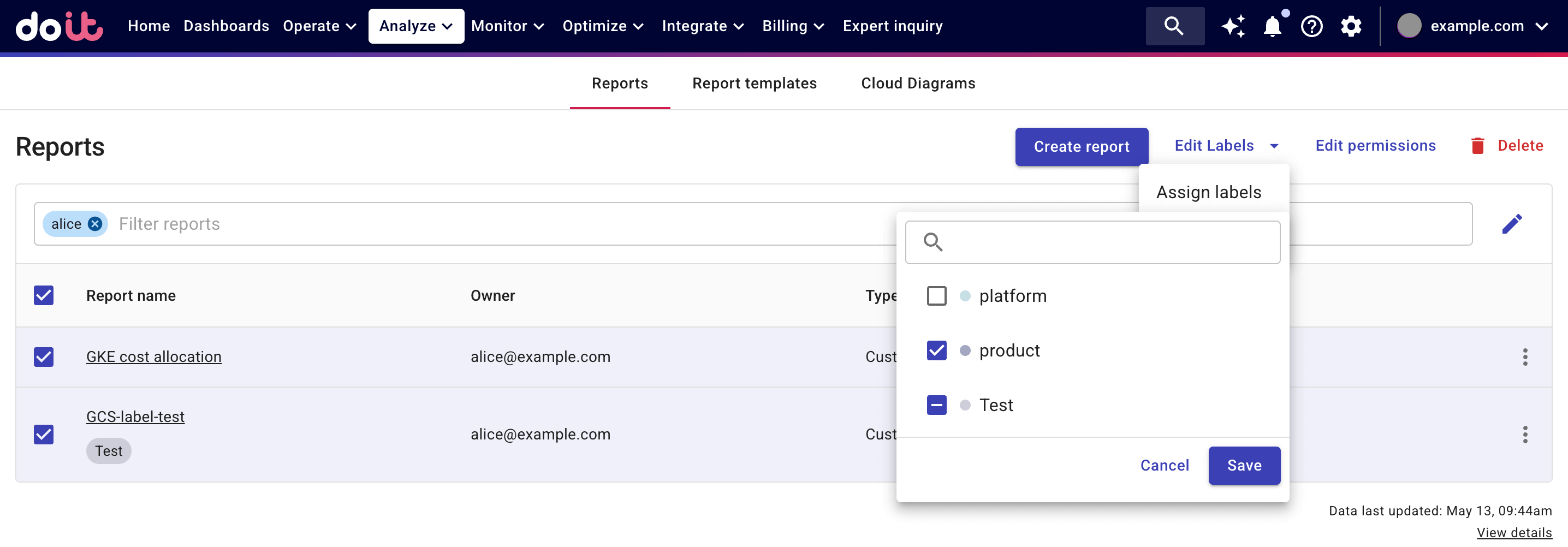This screenshot has width=1568, height=547.
Task: Open three-dot menu for GKE cost allocation
Action: pos(1525,357)
